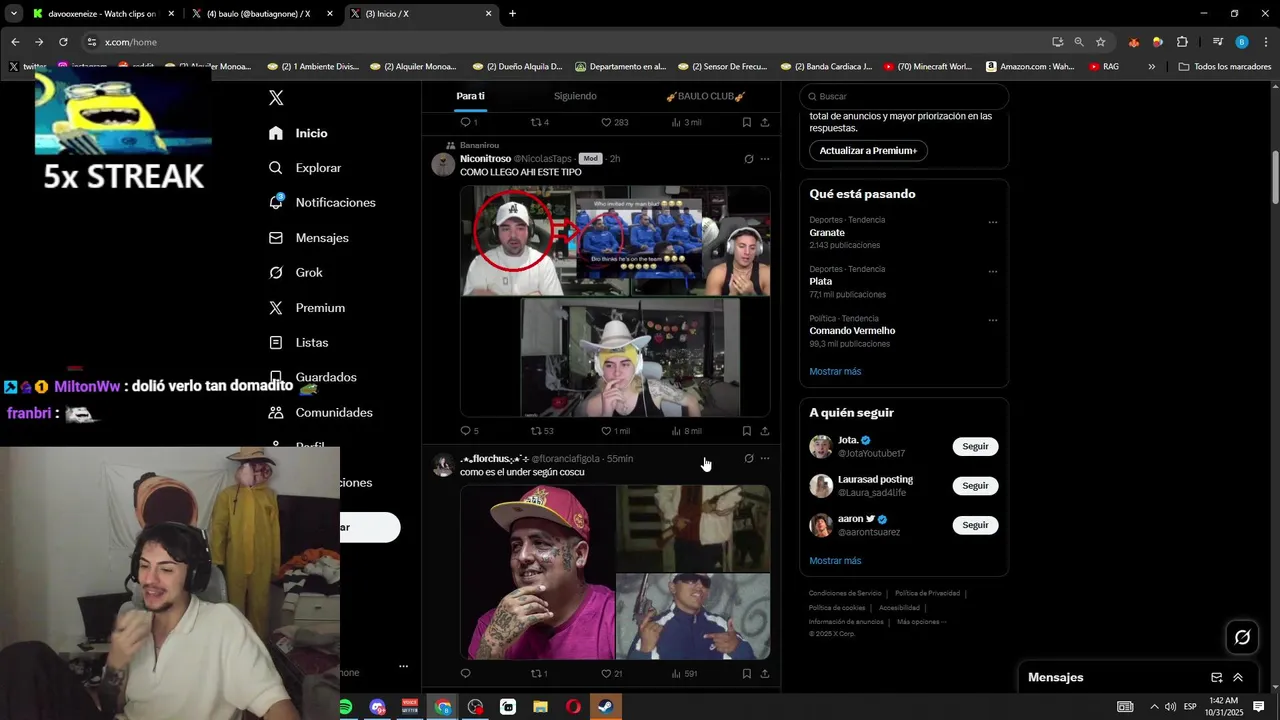Switch to the BAULO CLUB tab

click(706, 96)
